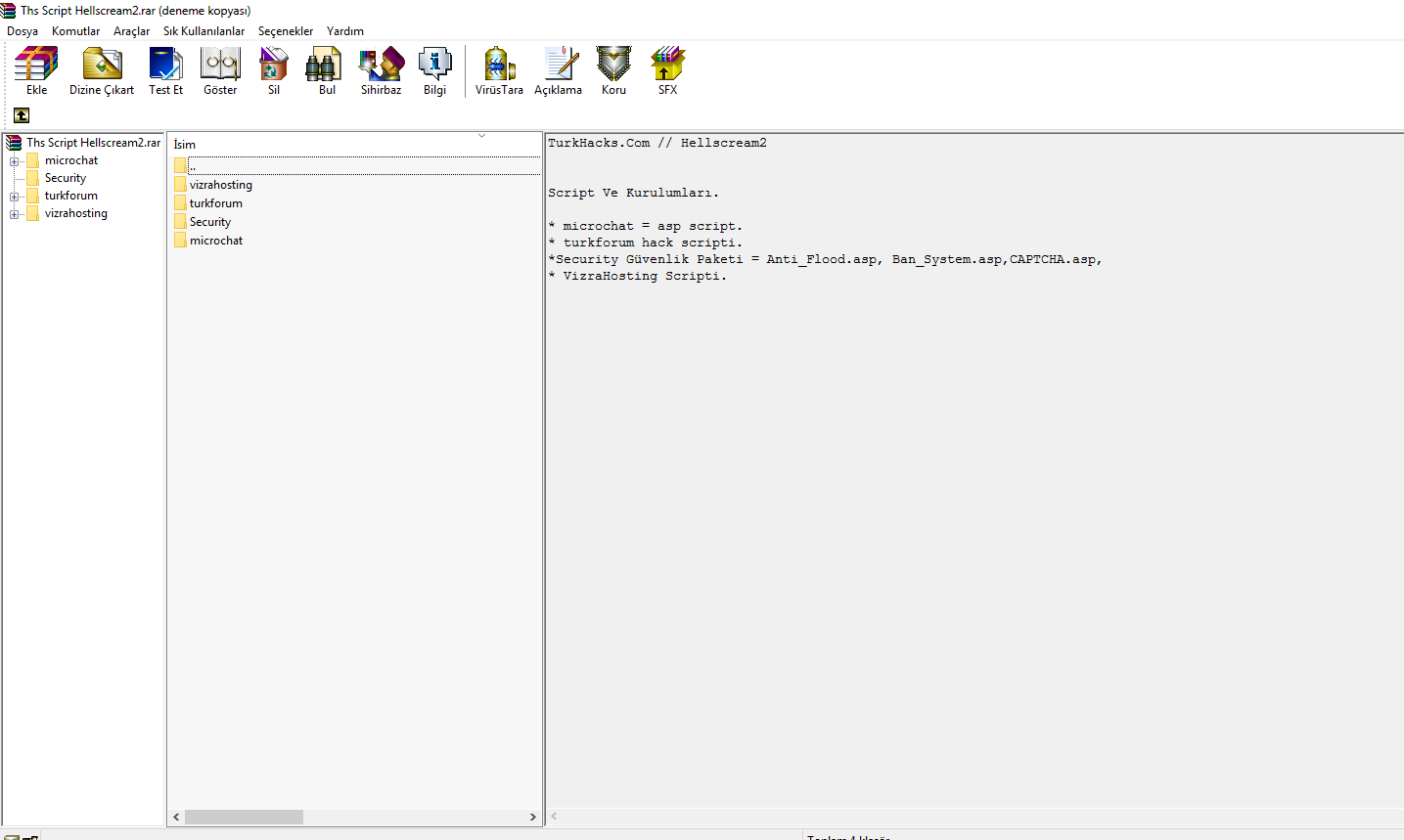
Task: Expand the microchat tree node
Action: click(14, 161)
